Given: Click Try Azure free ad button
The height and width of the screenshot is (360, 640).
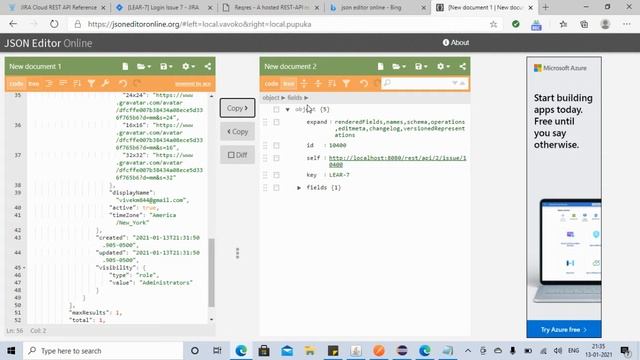Looking at the screenshot, I should click(x=564, y=329).
